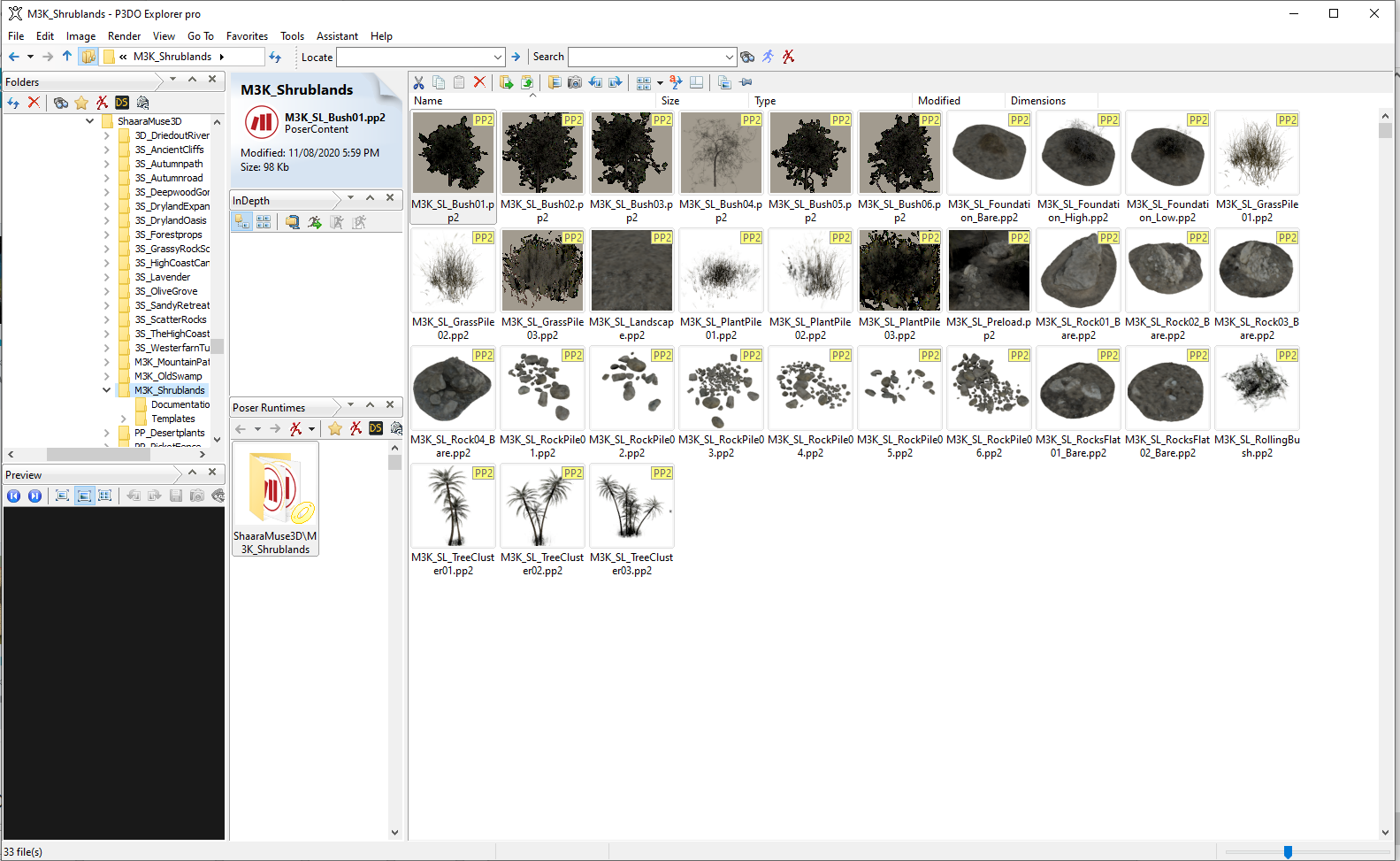Click the DS icon in Folders toolbar
Image resolution: width=1400 pixels, height=861 pixels.
(122, 103)
